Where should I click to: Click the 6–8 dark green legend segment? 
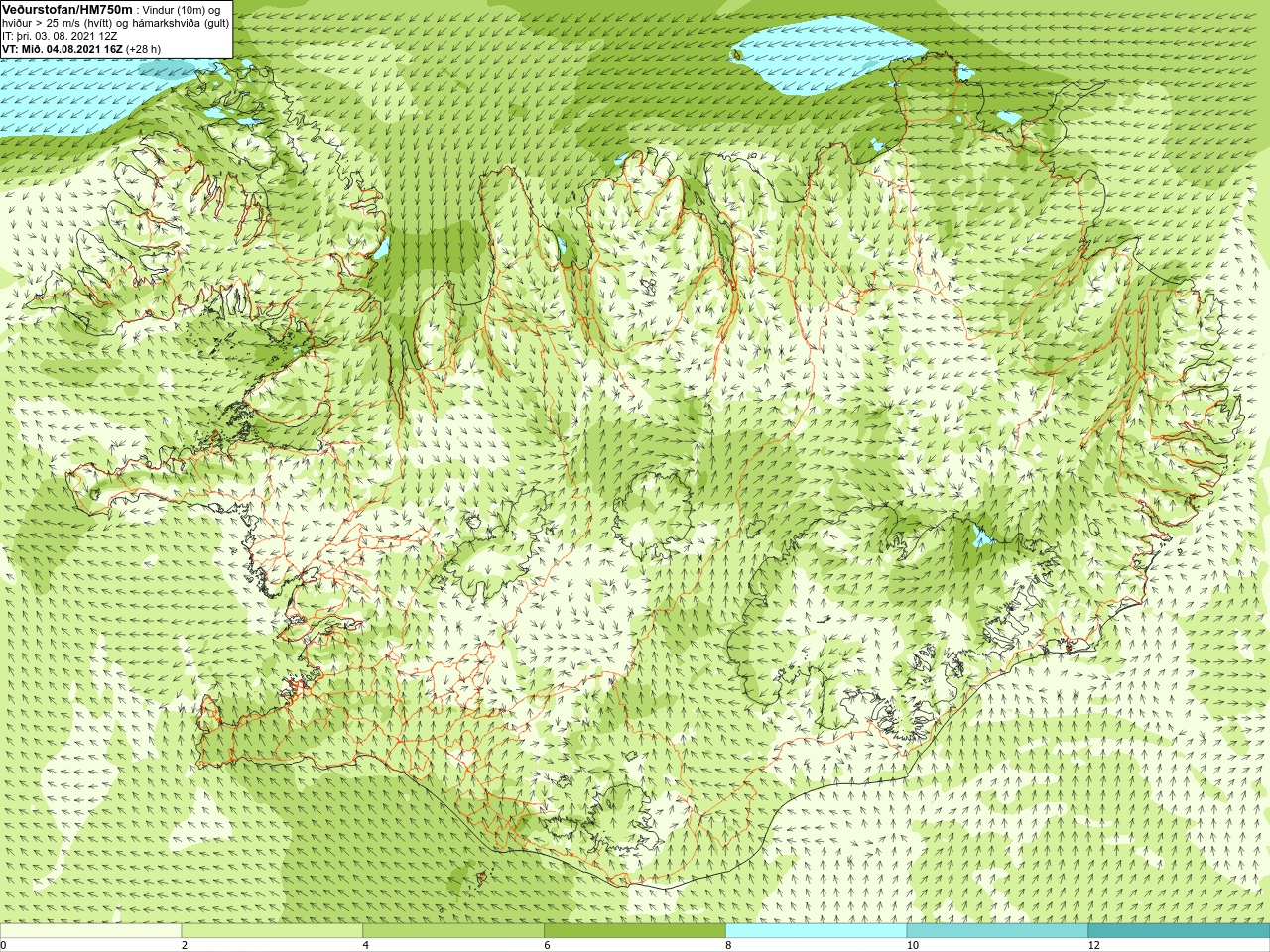click(635, 931)
